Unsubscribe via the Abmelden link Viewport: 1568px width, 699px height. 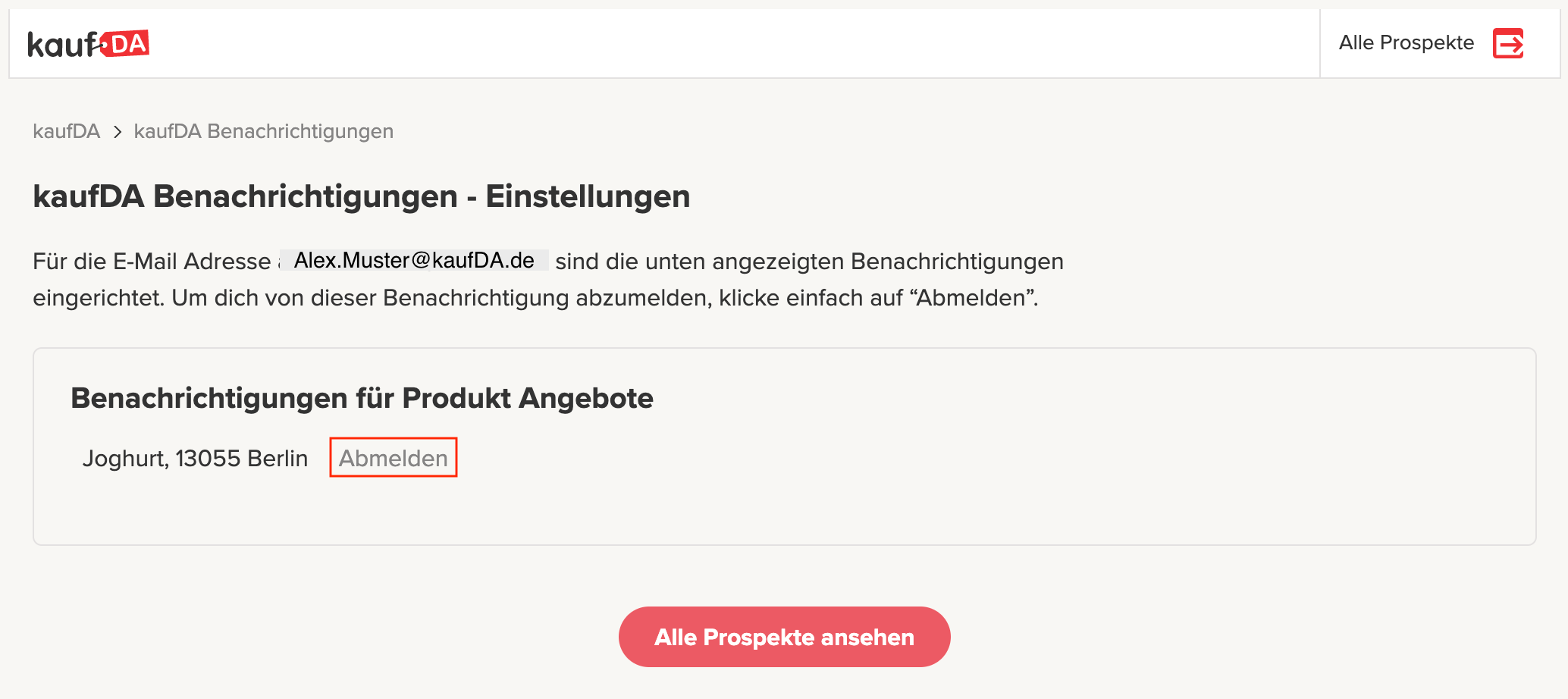[x=394, y=458]
